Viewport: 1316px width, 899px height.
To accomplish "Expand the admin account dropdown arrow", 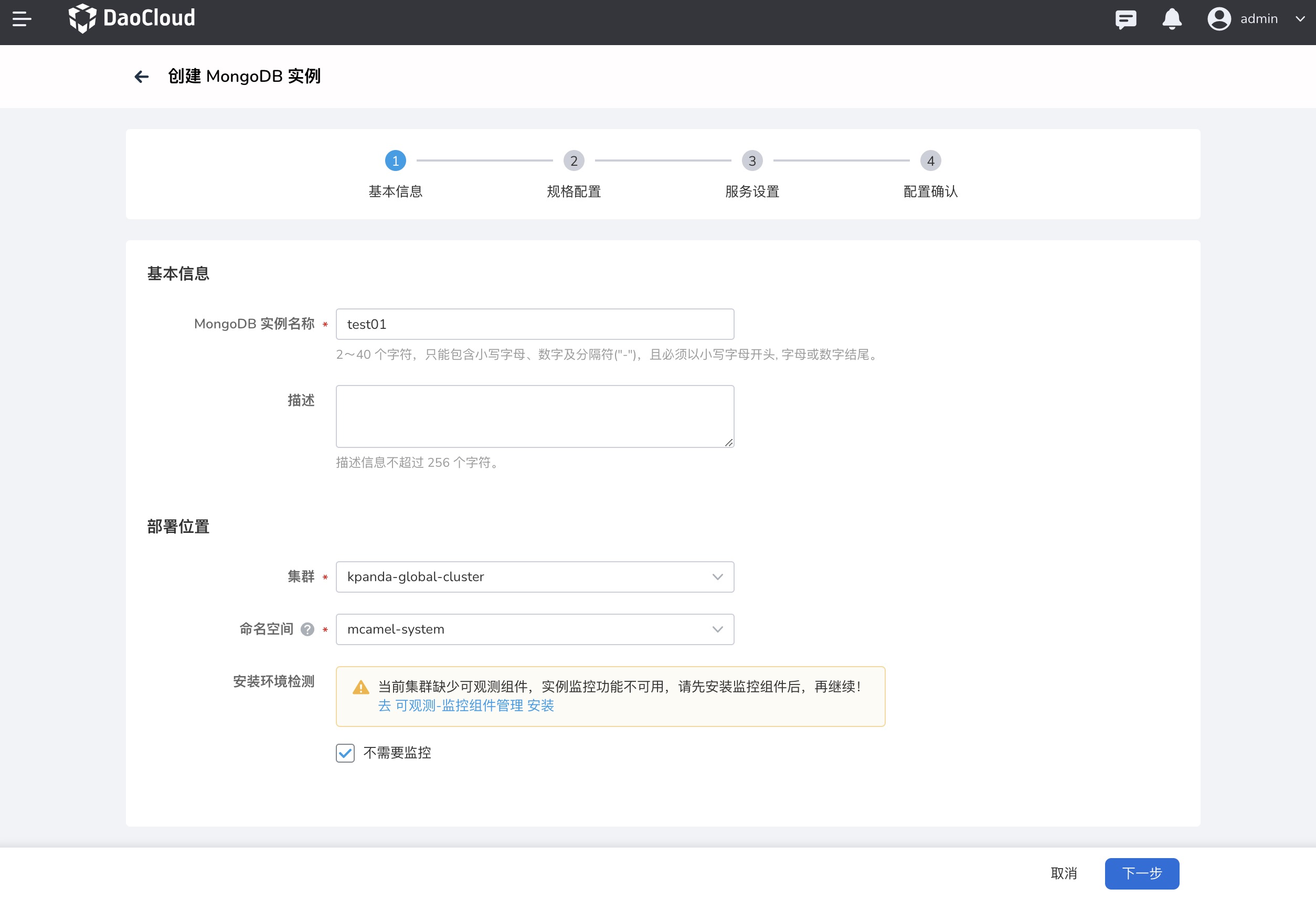I will coord(1300,19).
